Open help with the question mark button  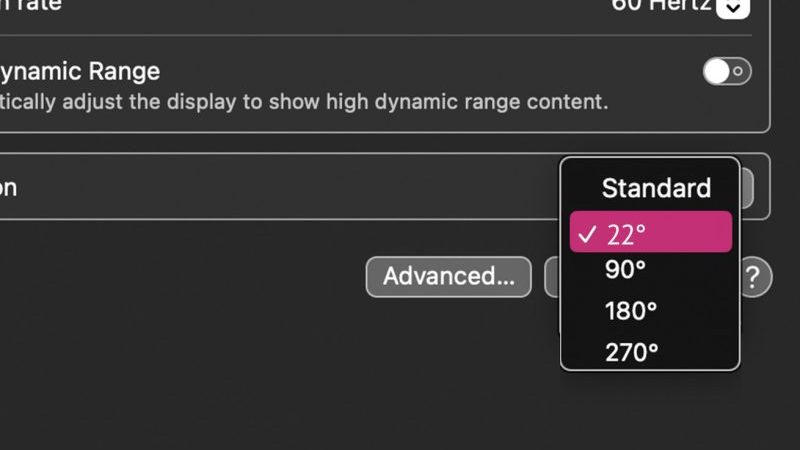(x=756, y=277)
